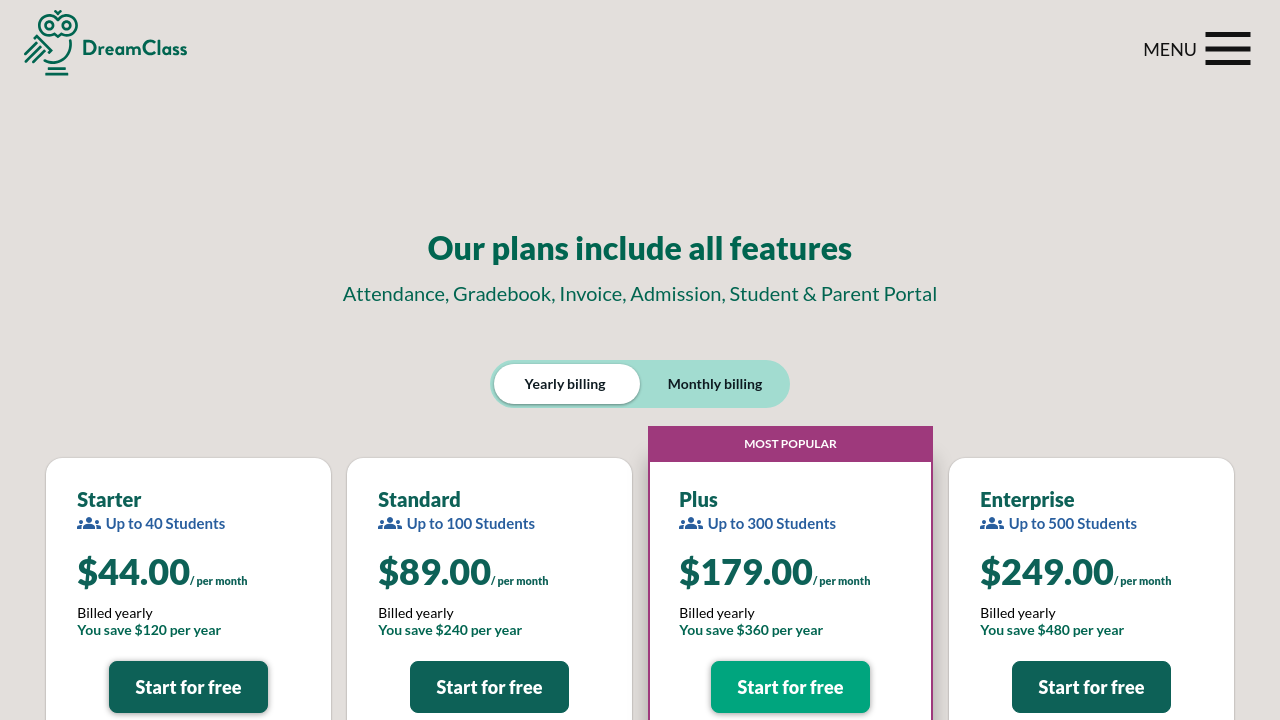Click the Enterprise plan title
This screenshot has height=720, width=1280.
pos(1027,499)
